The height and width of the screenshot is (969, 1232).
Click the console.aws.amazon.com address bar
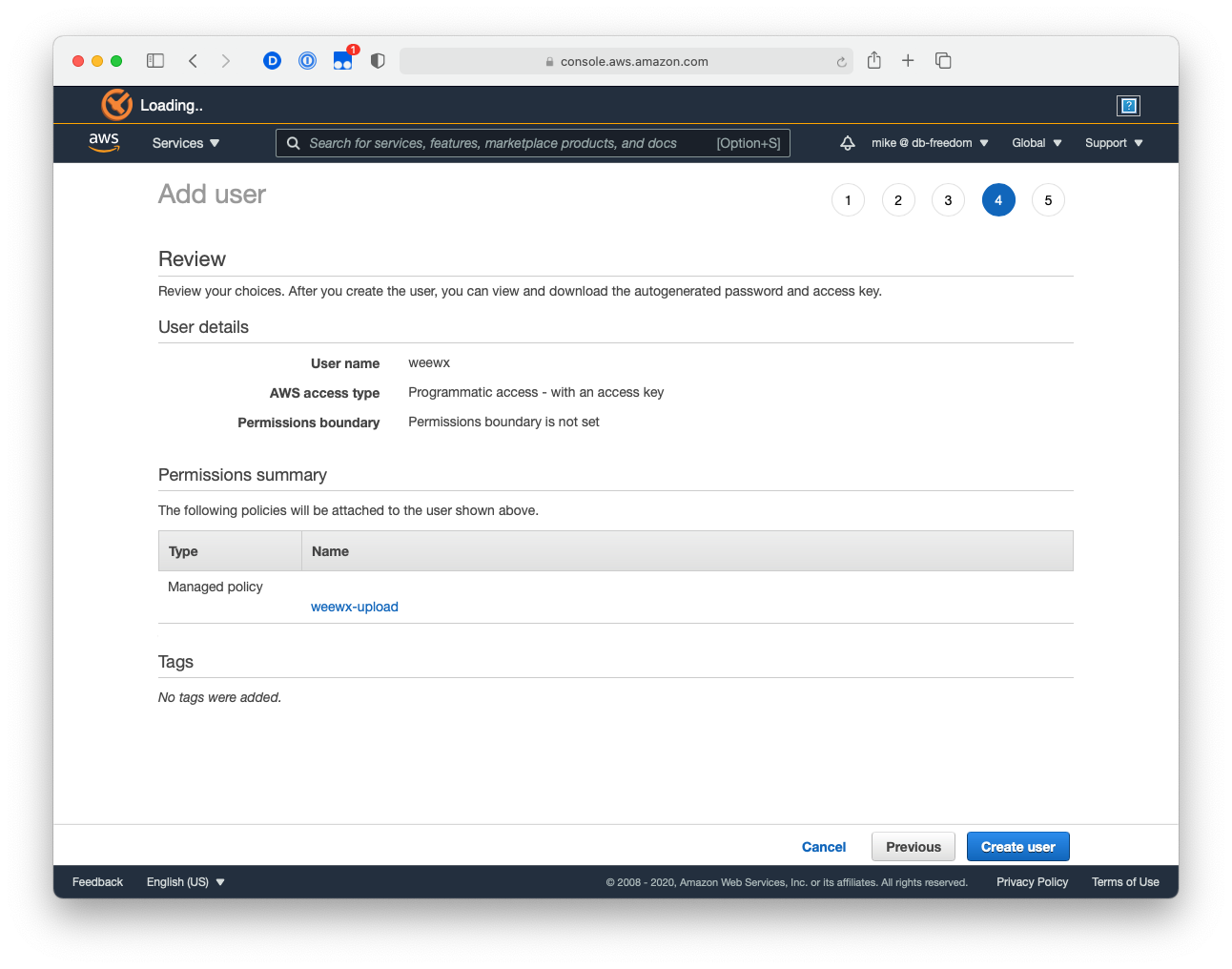[x=626, y=61]
